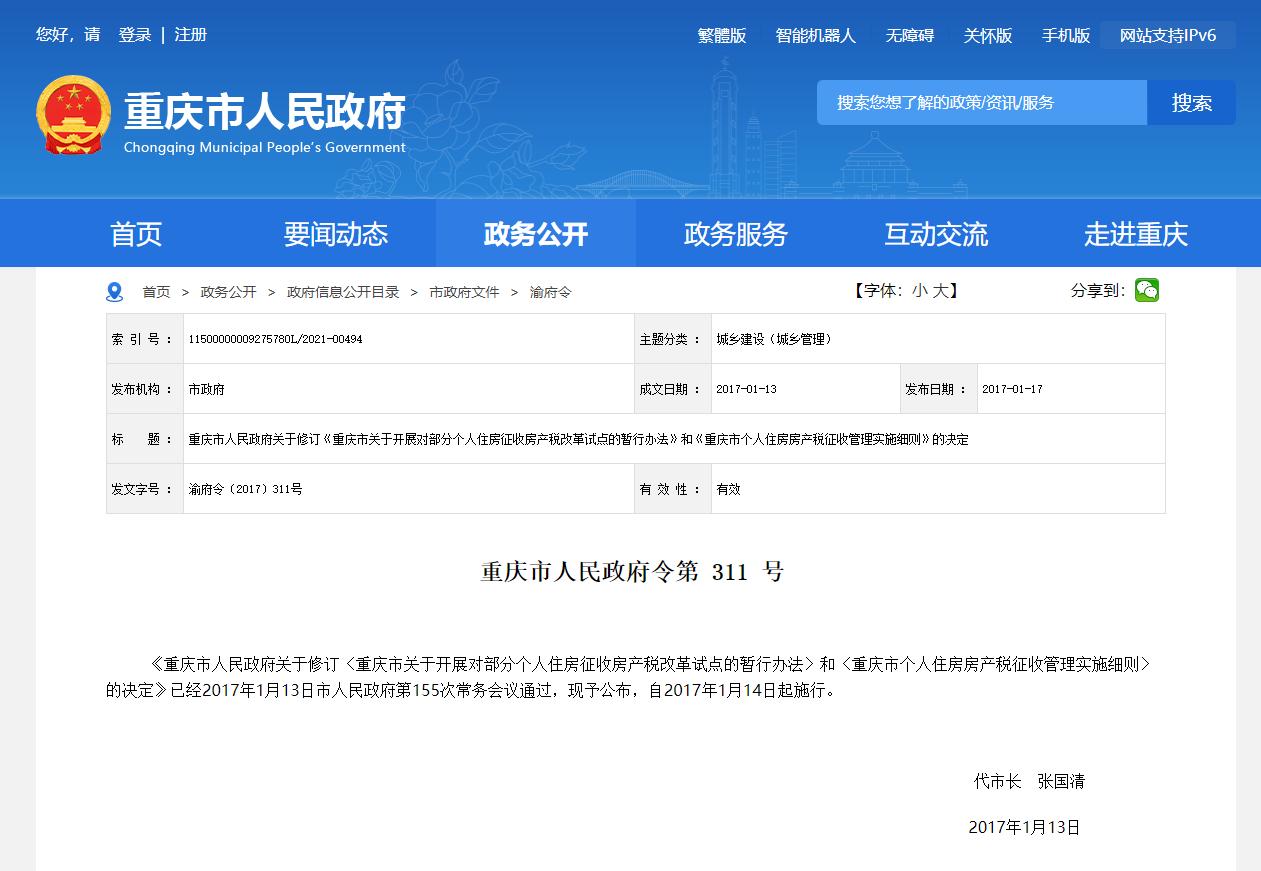The width and height of the screenshot is (1261, 871).
Task: Click the 登录 link
Action: (133, 34)
